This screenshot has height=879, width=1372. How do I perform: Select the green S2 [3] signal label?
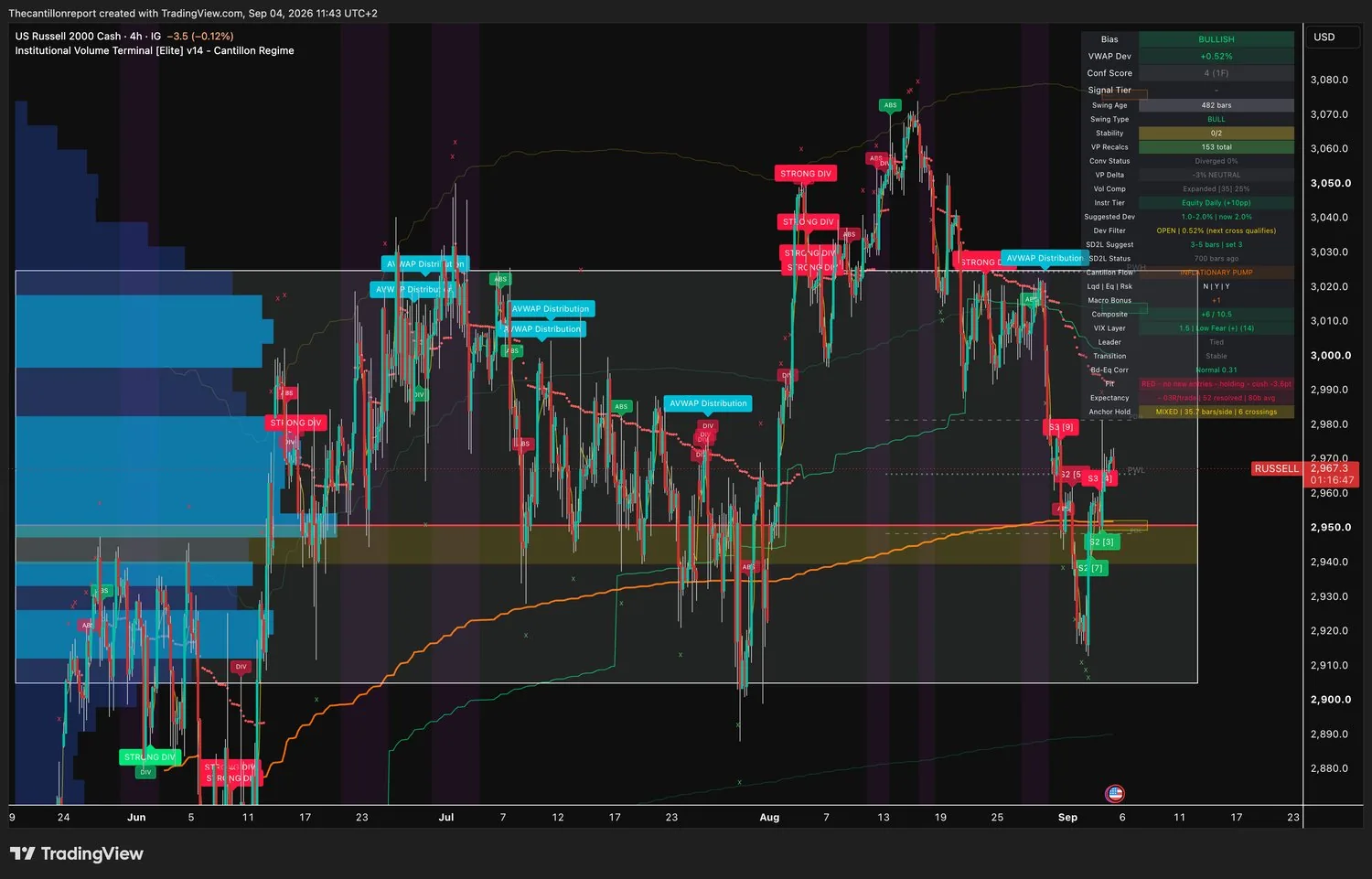pos(1101,542)
